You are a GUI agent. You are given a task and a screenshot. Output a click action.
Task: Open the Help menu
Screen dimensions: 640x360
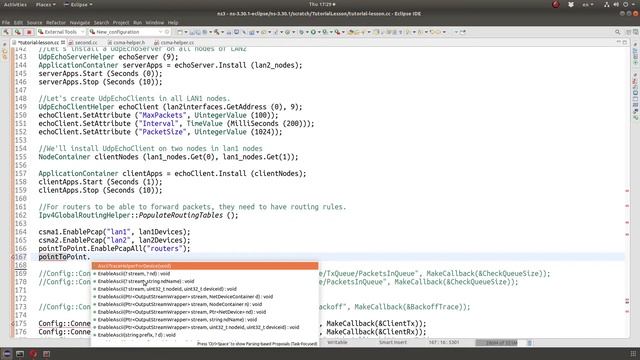tap(173, 22)
